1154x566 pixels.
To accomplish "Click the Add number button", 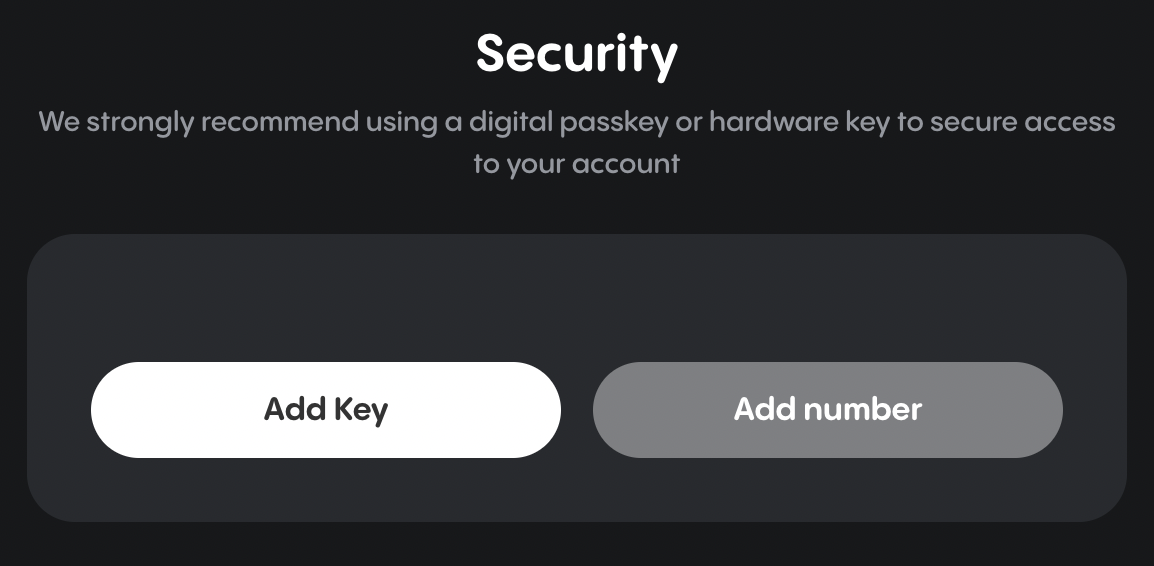I will 827,409.
